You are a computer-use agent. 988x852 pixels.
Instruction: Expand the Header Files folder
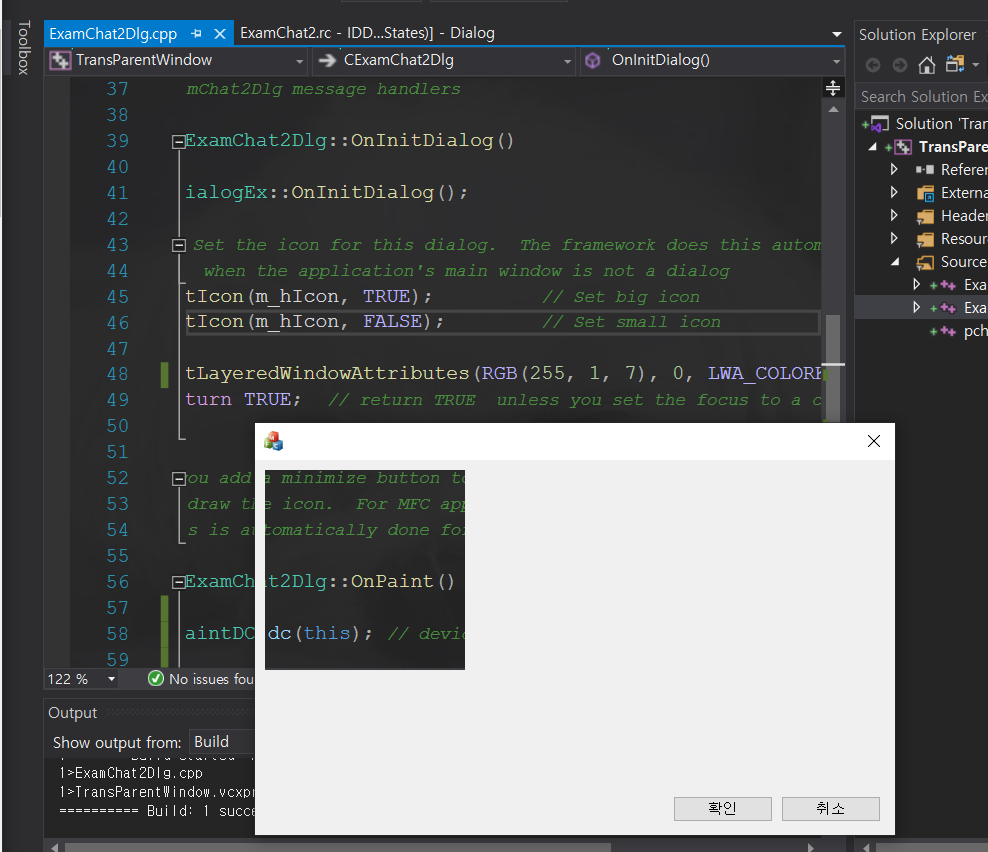coord(893,215)
